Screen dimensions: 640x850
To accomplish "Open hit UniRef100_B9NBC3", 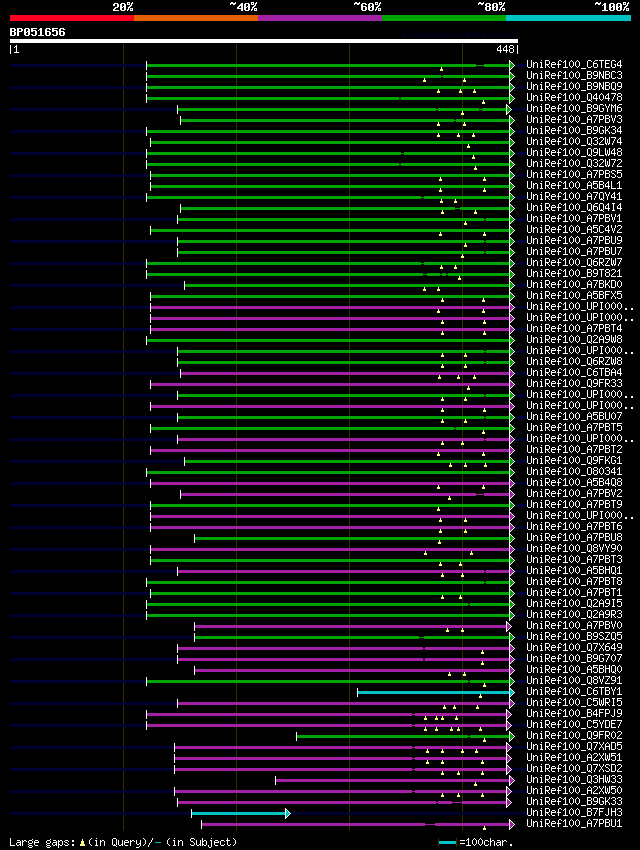I will (574, 75).
